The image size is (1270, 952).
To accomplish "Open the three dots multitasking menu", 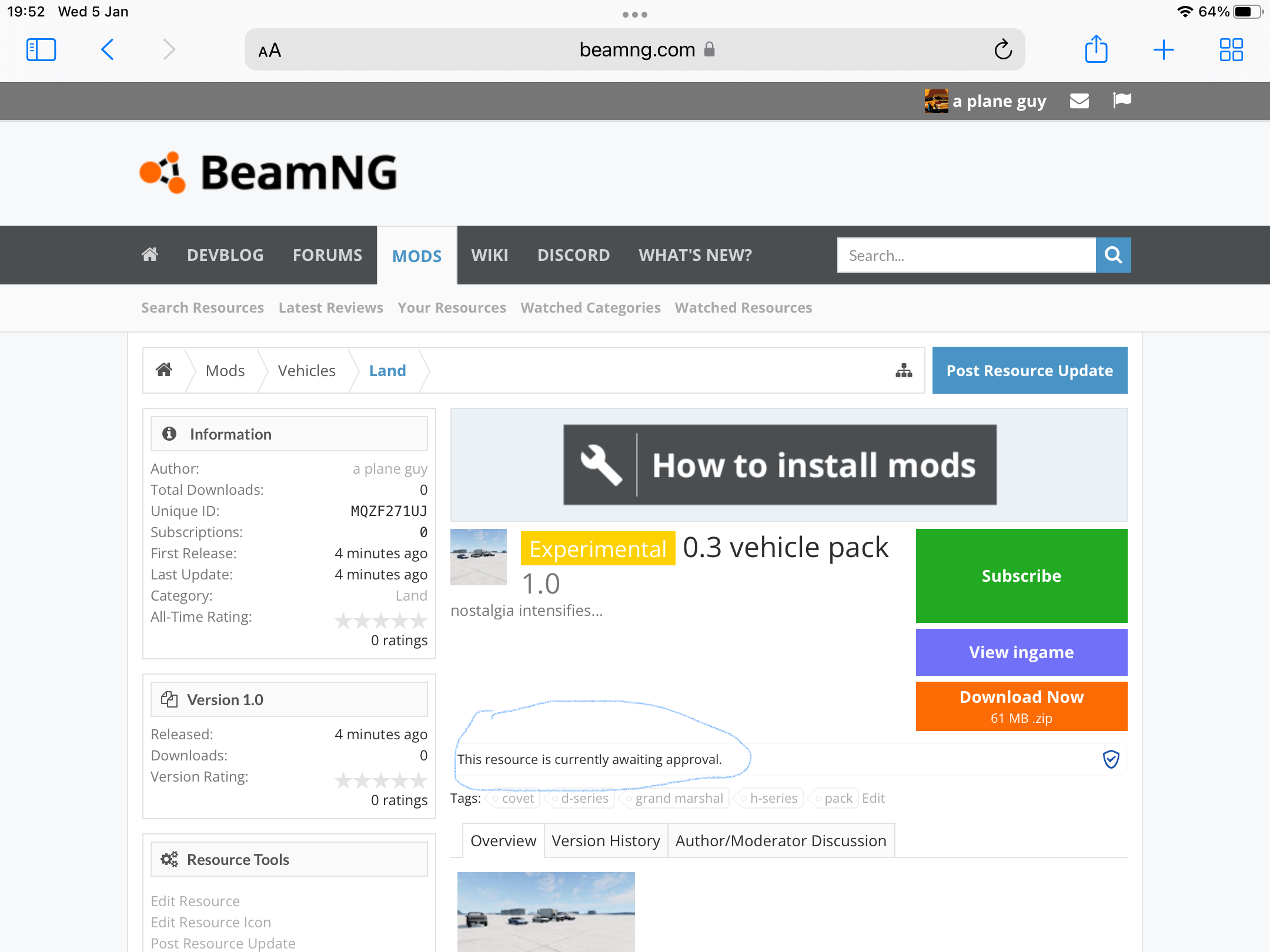I will click(635, 14).
